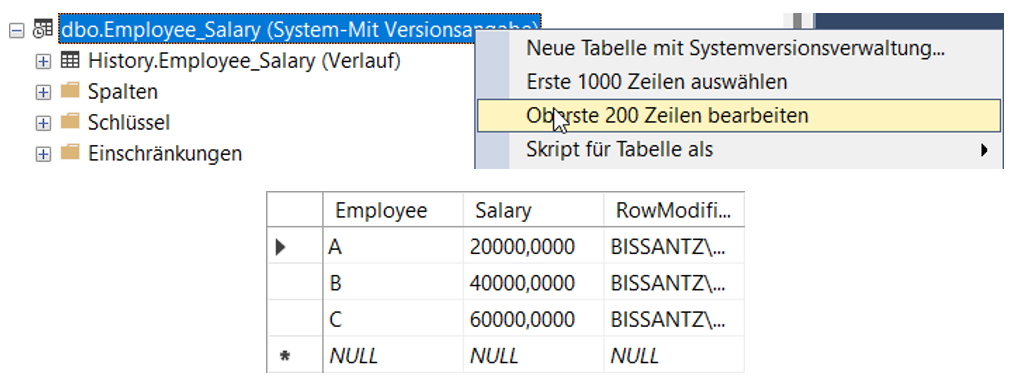
Task: Click Employee cell C
Action: (393, 319)
